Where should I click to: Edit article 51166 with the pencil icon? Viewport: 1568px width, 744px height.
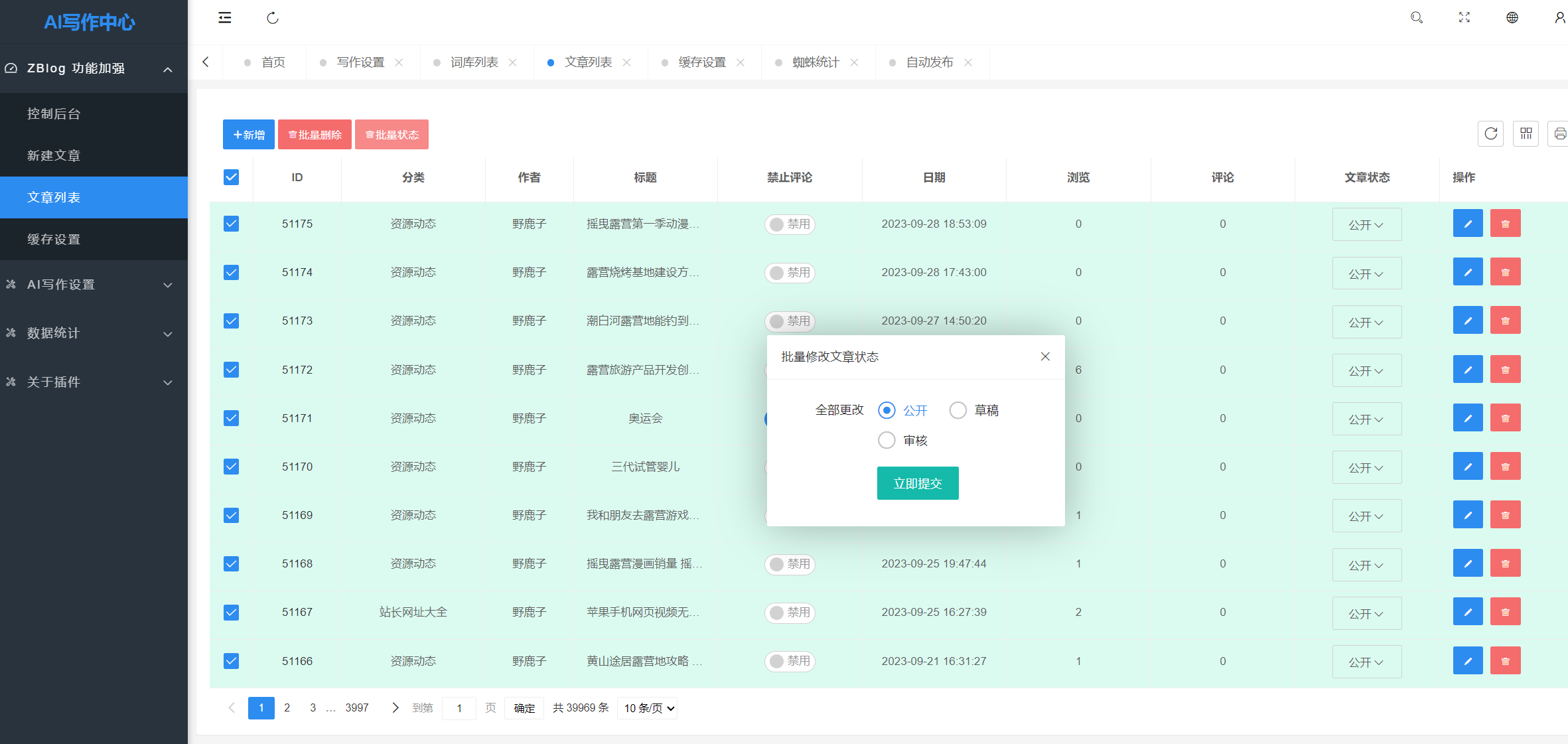pos(1468,661)
